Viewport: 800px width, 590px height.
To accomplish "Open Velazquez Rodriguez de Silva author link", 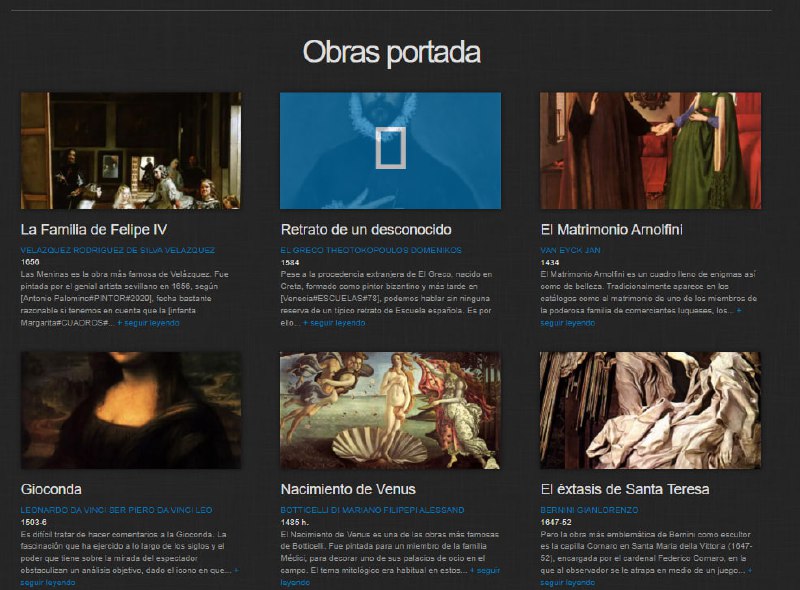I will 117,250.
